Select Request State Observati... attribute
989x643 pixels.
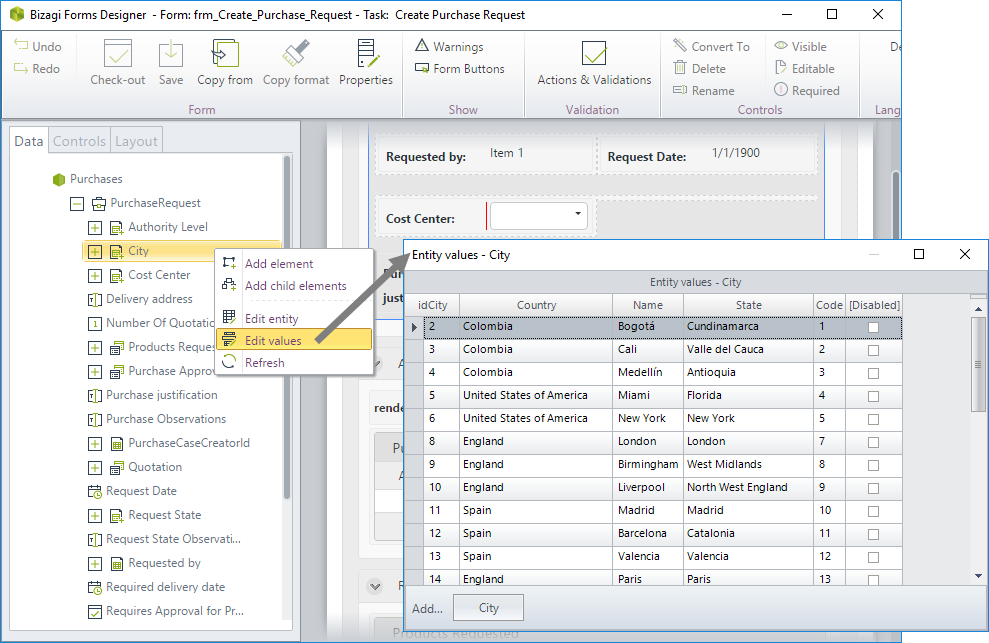click(173, 539)
